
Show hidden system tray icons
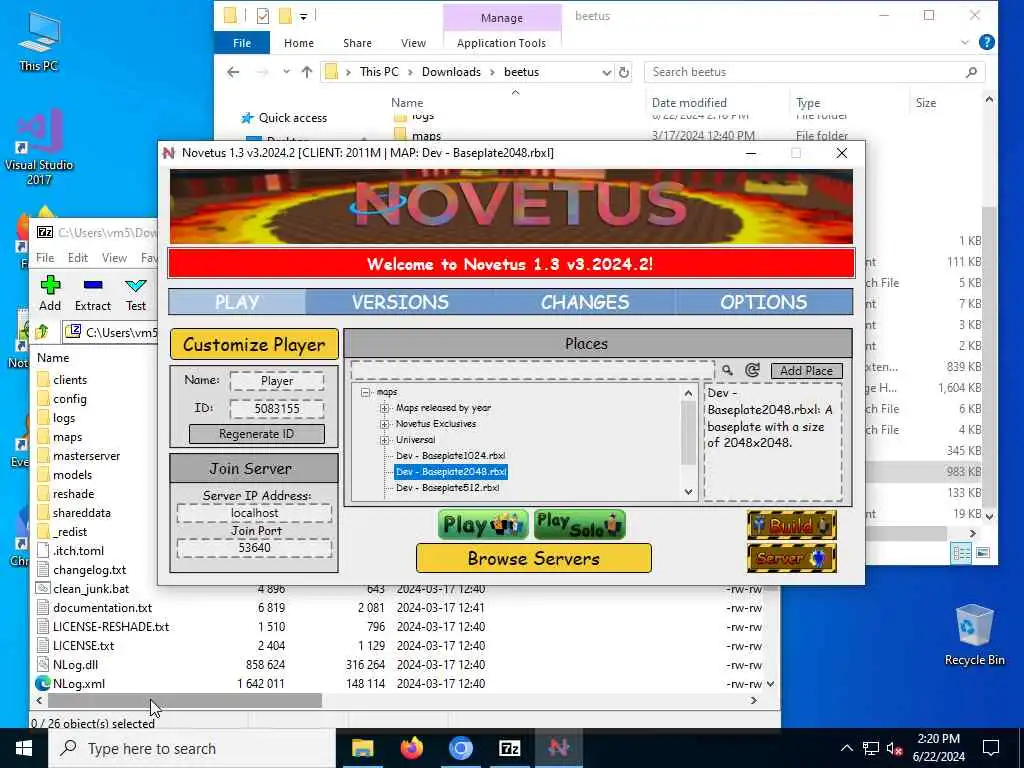tap(846, 748)
